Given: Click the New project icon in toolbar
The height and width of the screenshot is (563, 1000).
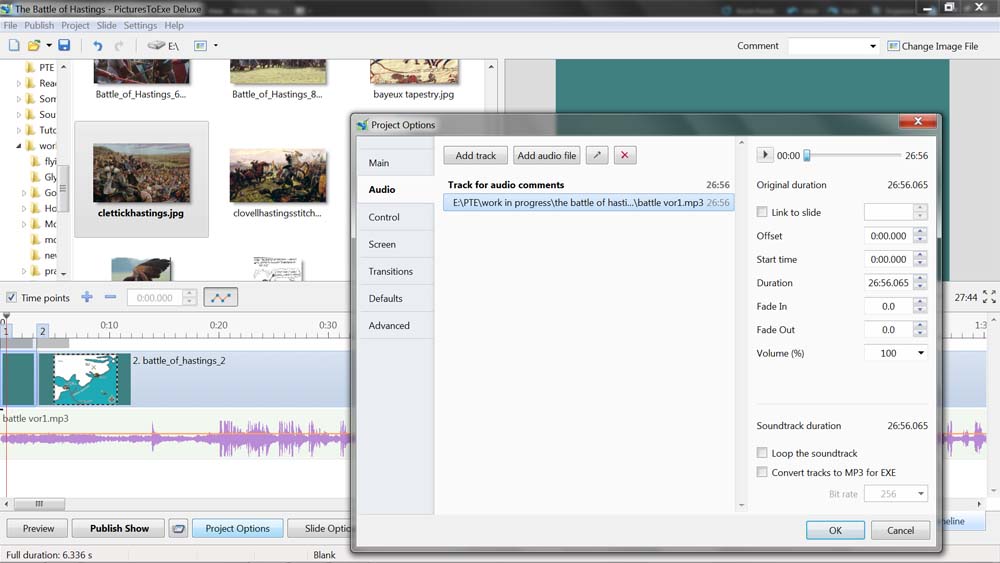Looking at the screenshot, I should pos(14,46).
